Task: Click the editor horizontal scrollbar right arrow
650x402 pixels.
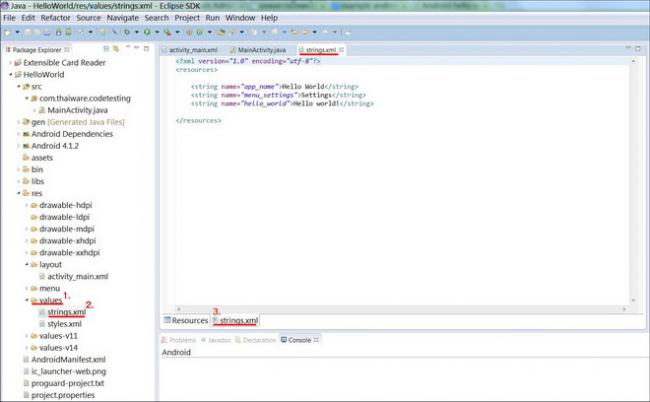Action: coord(624,309)
